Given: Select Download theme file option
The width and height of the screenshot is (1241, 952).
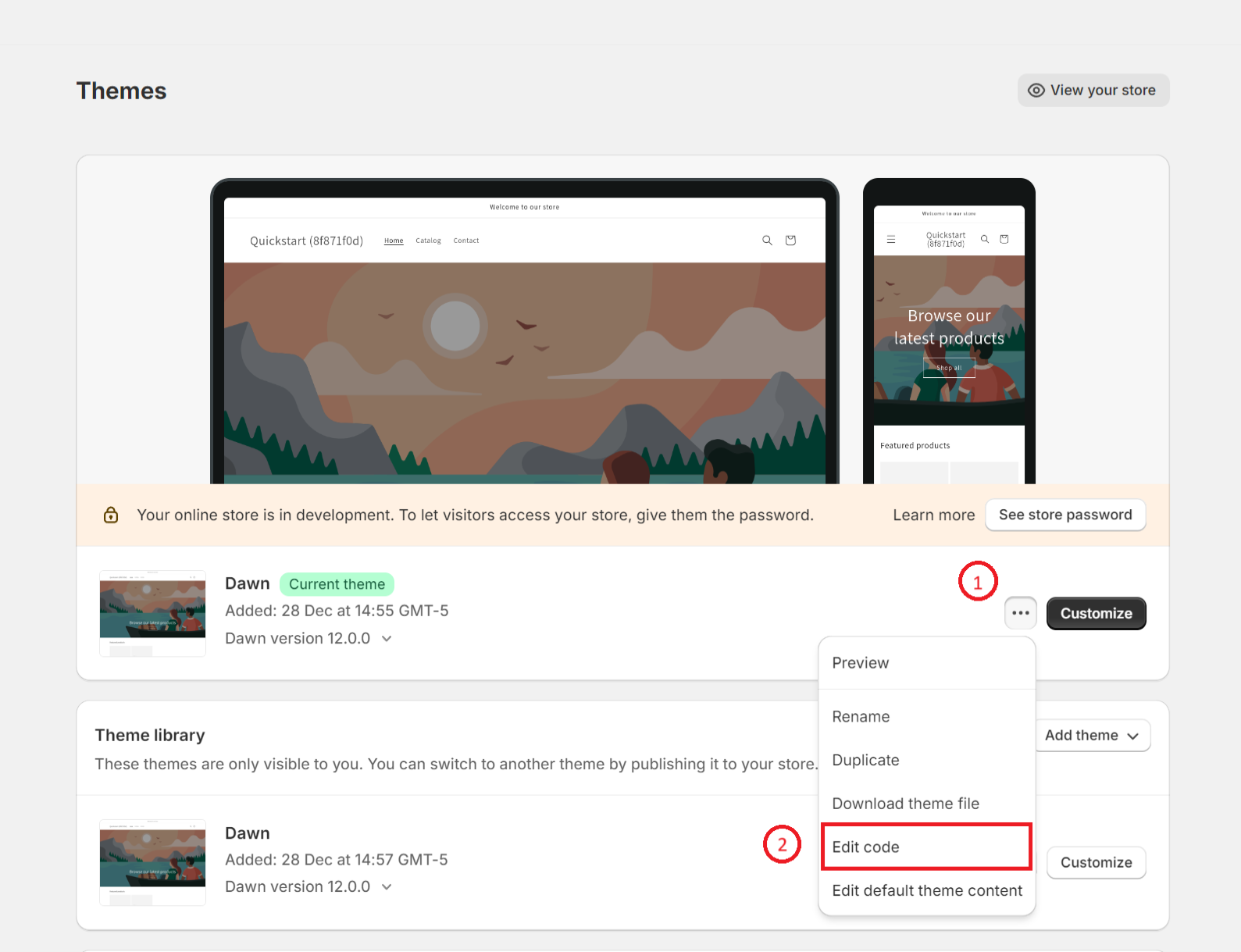Looking at the screenshot, I should [905, 804].
